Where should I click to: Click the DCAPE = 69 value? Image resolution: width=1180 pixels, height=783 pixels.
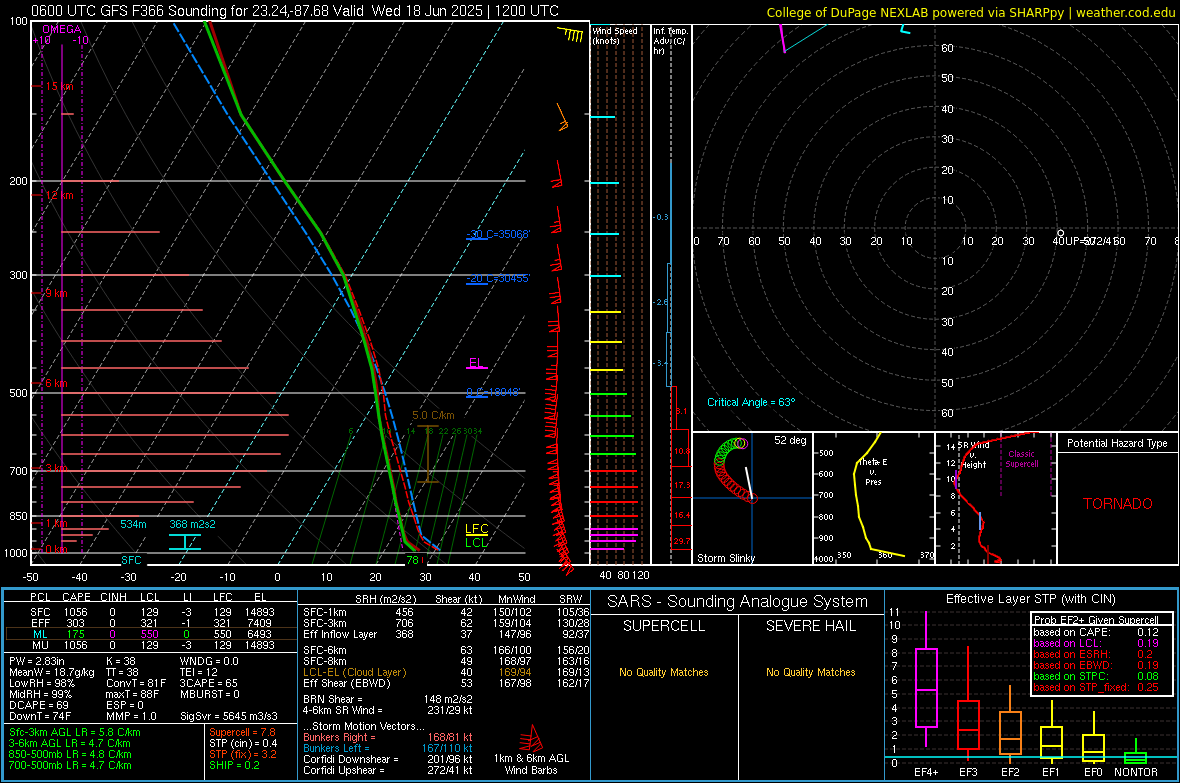tap(39, 705)
